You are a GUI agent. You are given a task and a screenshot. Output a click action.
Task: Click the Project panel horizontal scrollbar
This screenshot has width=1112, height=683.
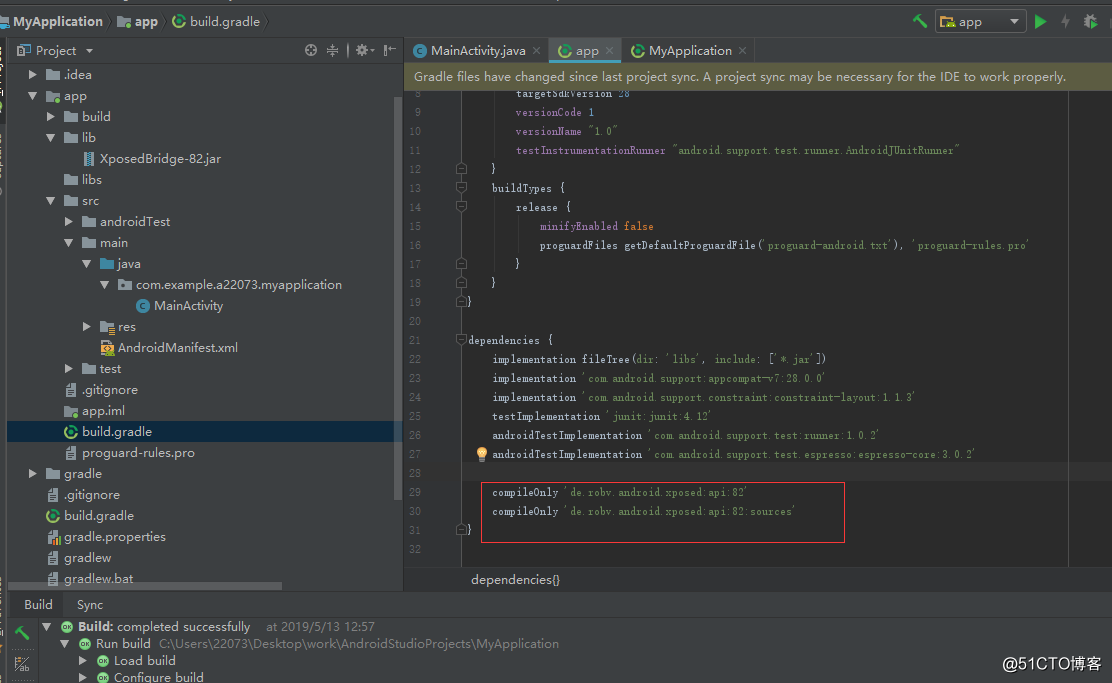(x=145, y=587)
